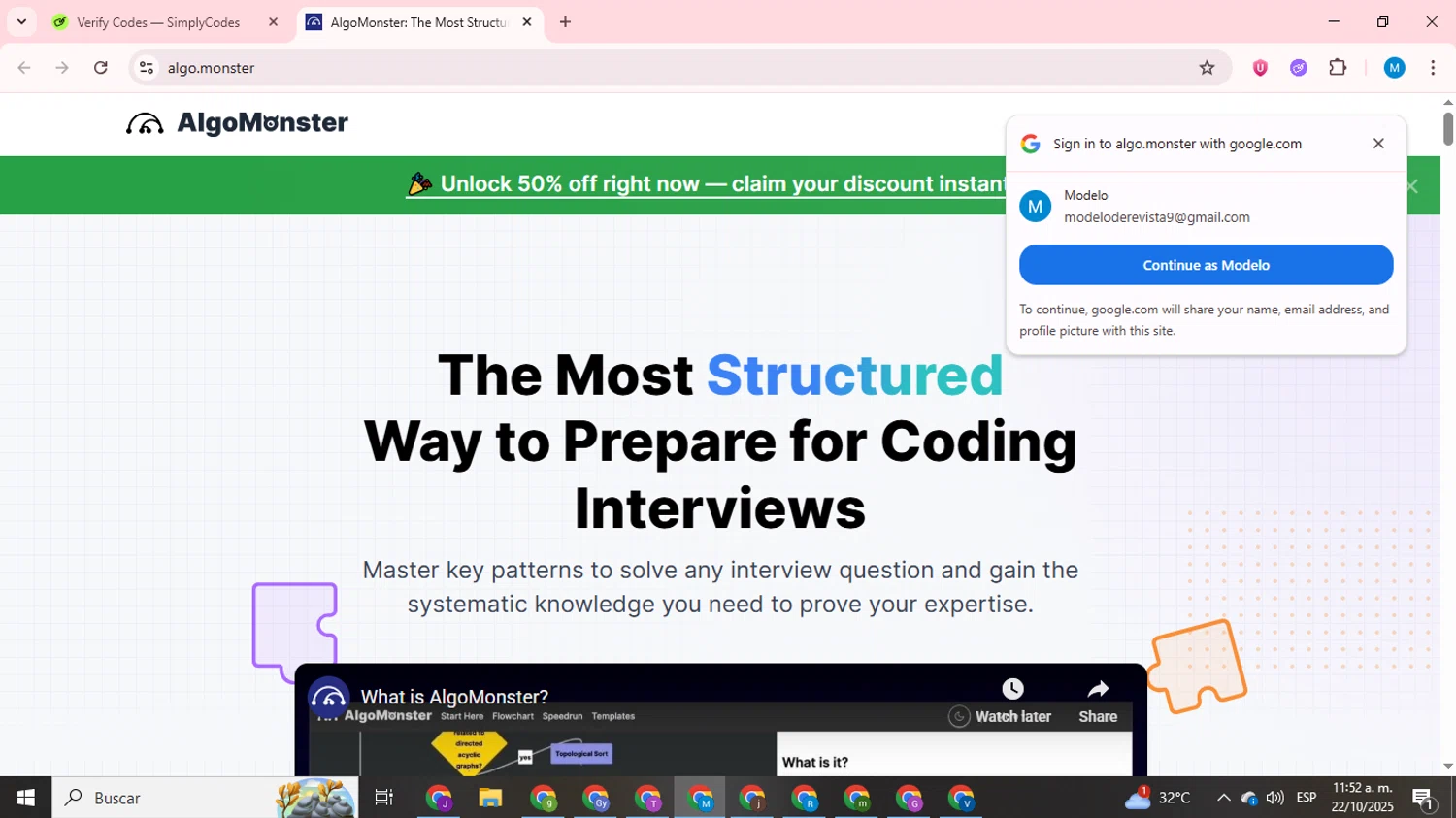
Task: Open the Windows notification center
Action: [1424, 798]
